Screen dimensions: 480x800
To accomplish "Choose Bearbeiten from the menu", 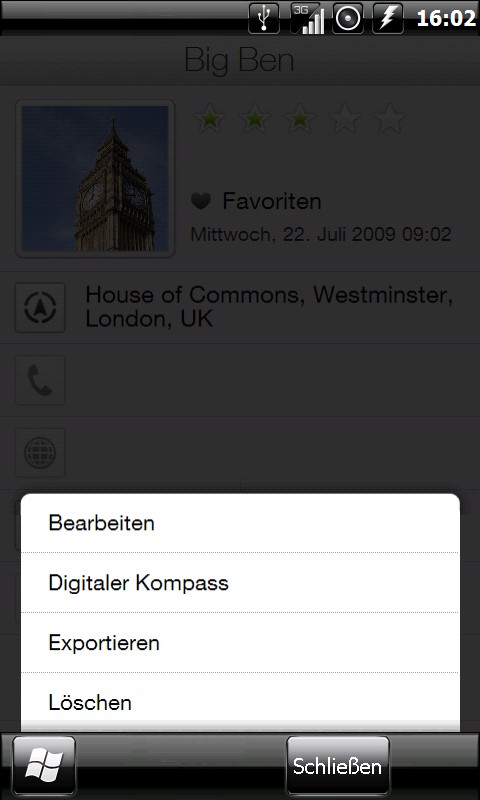I will pos(240,523).
